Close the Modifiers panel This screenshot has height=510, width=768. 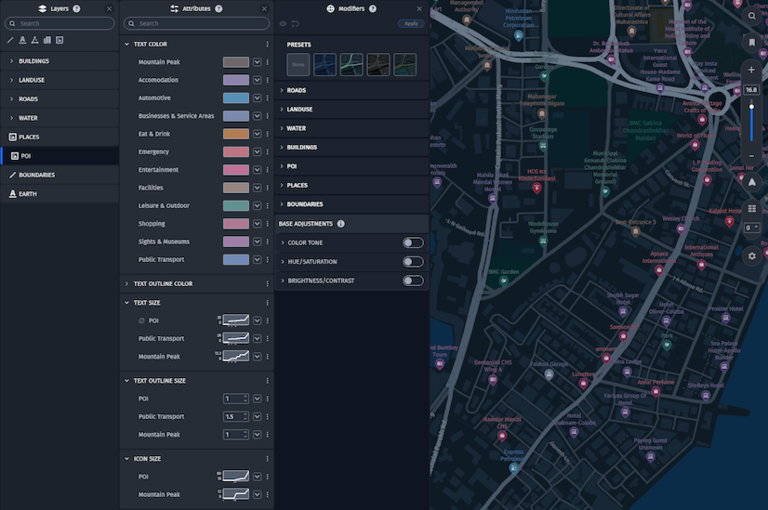419,9
